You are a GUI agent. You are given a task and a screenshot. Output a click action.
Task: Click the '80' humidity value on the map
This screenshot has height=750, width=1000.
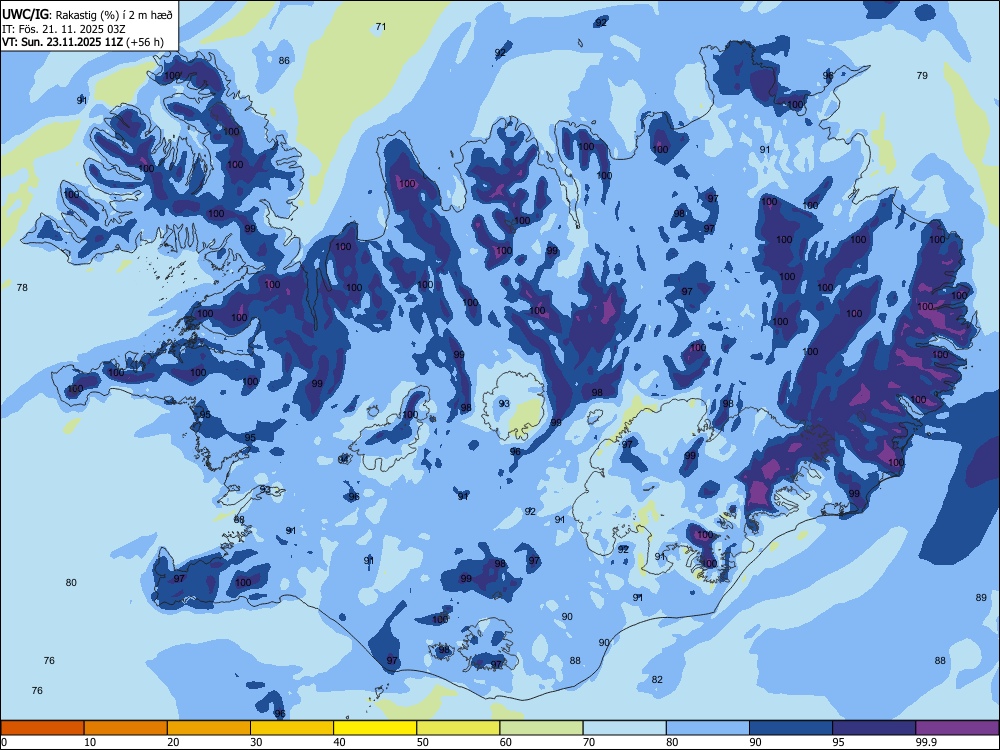(71, 582)
